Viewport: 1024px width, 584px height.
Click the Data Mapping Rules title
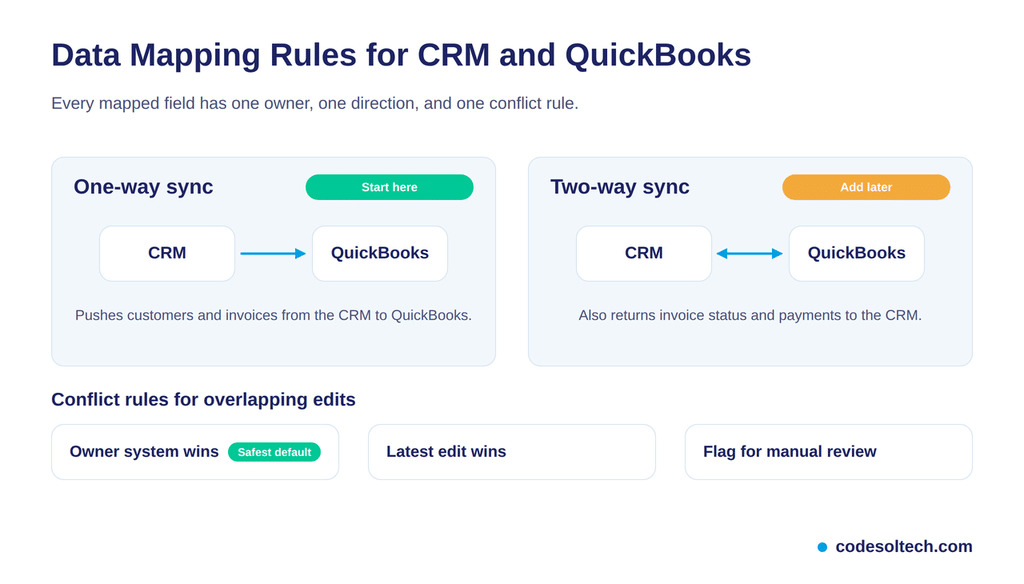(401, 55)
